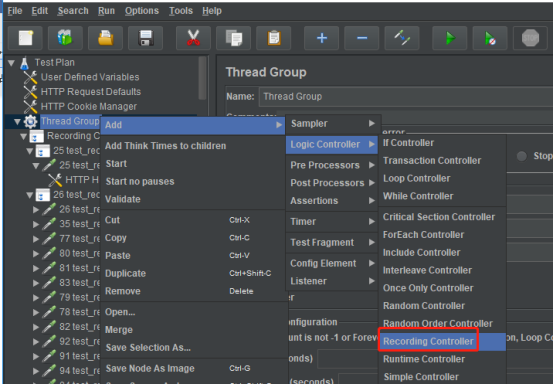The height and width of the screenshot is (385, 554).
Task: Select Loop Controller in submenu
Action: click(442, 178)
